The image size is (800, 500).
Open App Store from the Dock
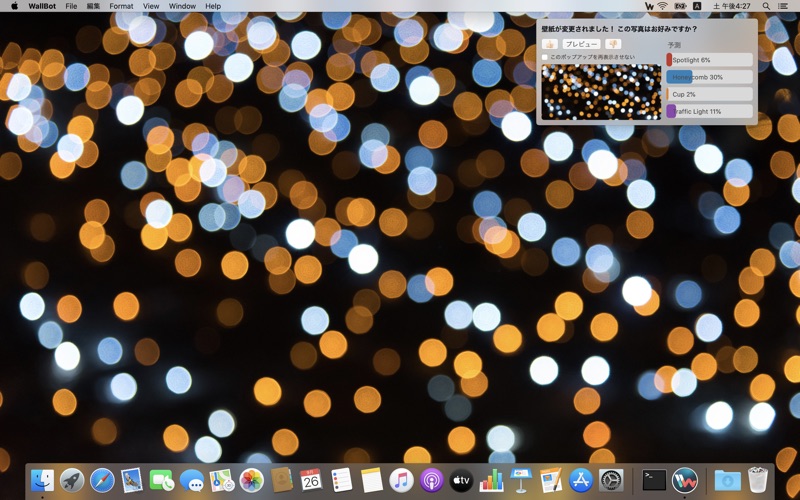point(581,480)
